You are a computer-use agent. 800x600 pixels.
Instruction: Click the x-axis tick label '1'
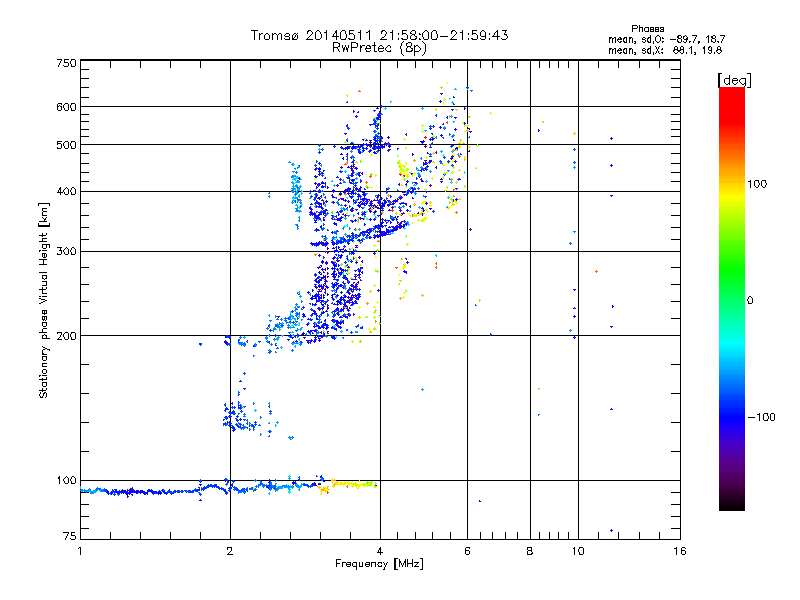pos(80,551)
